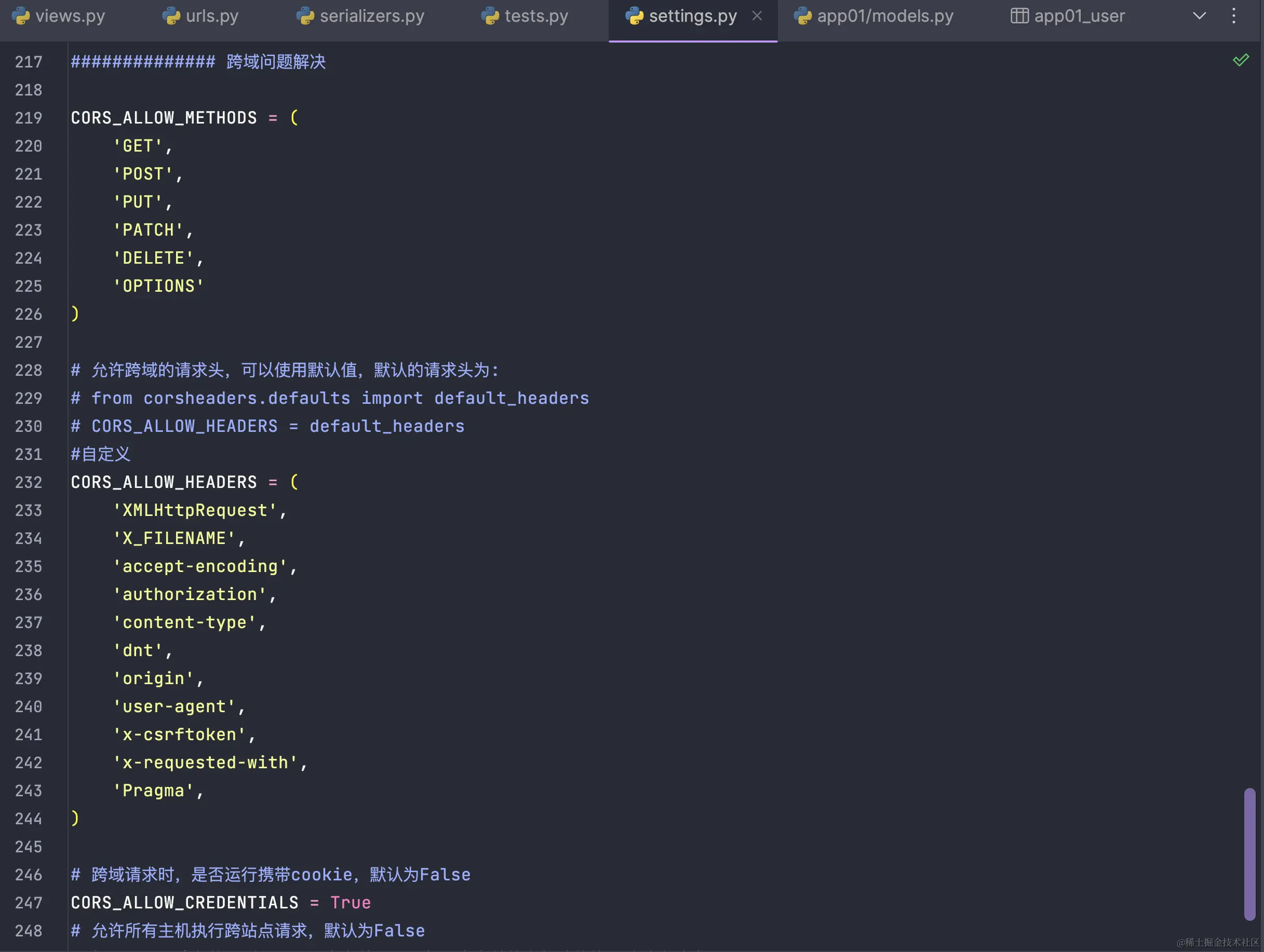Click the Python icon on views.py tab

(21, 16)
